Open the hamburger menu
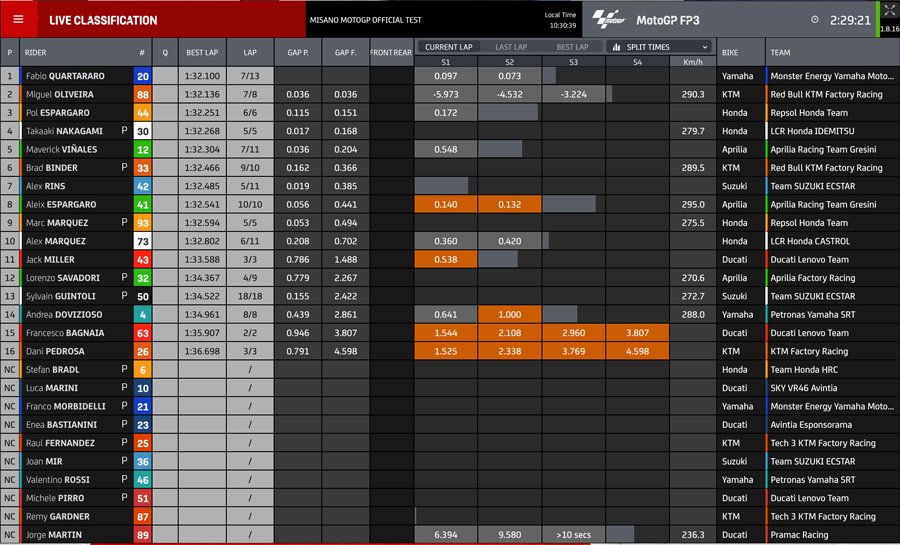The width and height of the screenshot is (900, 545). [x=18, y=20]
